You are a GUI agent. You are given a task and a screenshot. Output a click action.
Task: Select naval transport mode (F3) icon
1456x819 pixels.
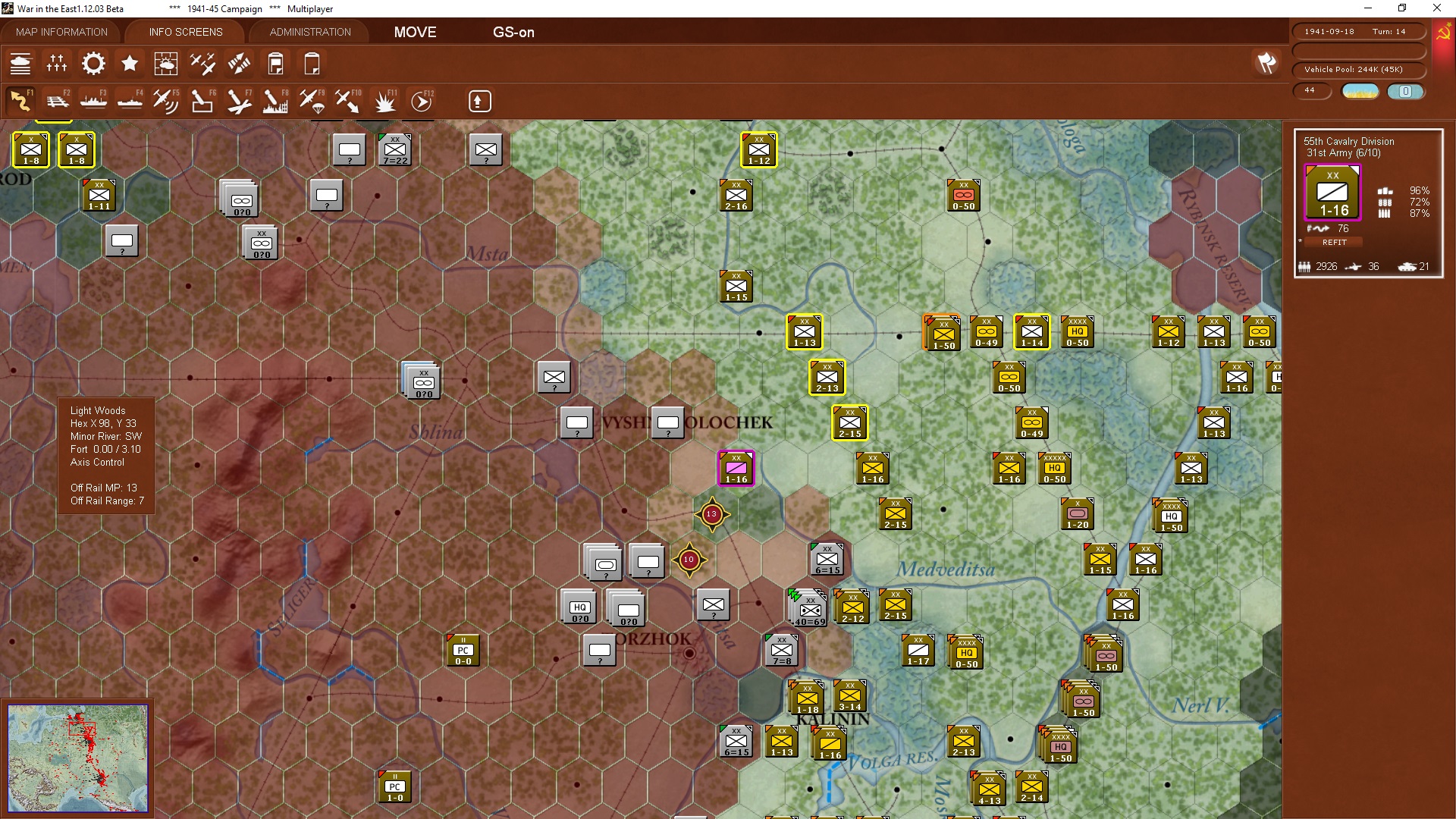click(93, 101)
